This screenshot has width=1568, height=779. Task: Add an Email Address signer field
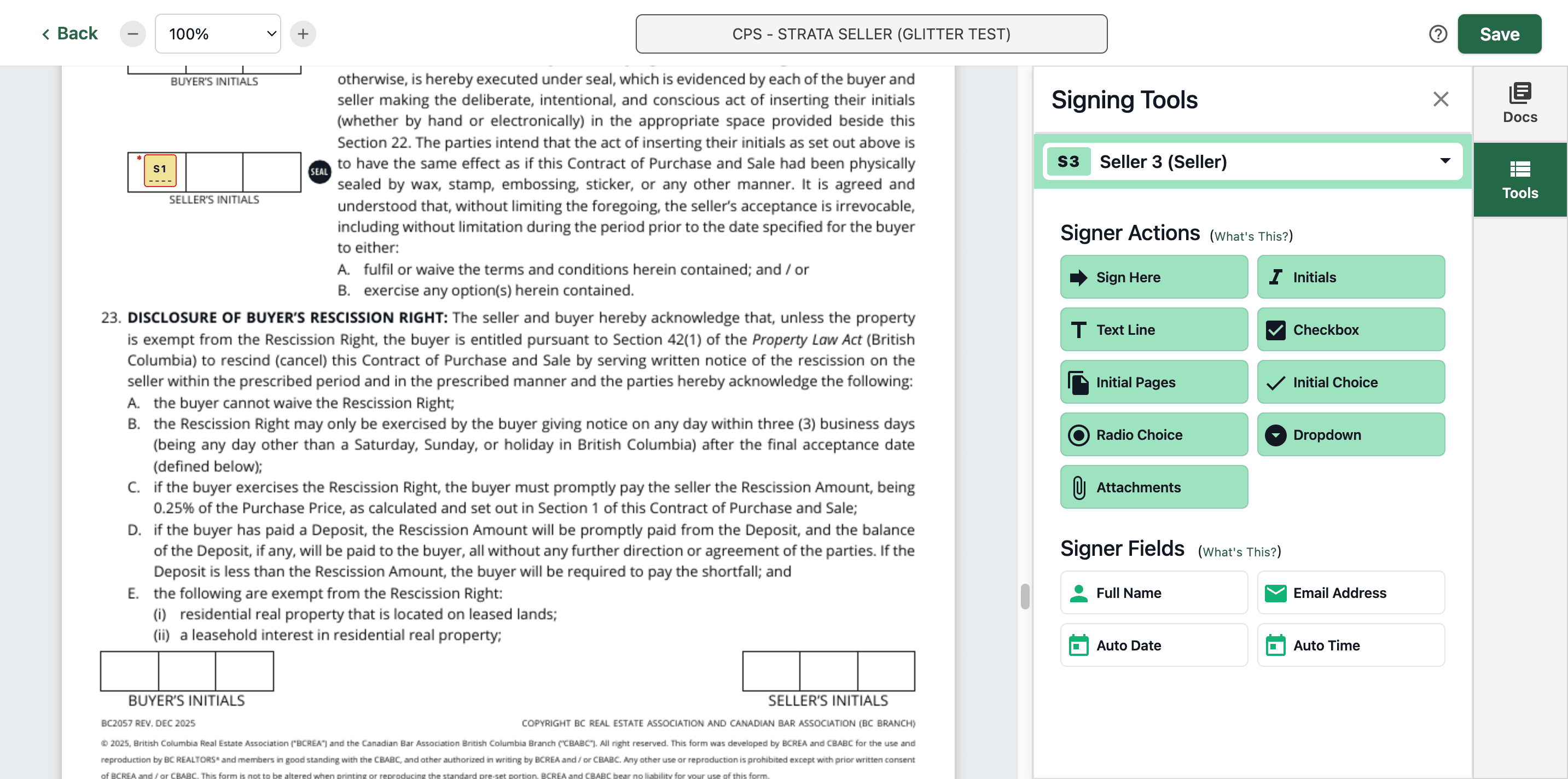(x=1351, y=593)
